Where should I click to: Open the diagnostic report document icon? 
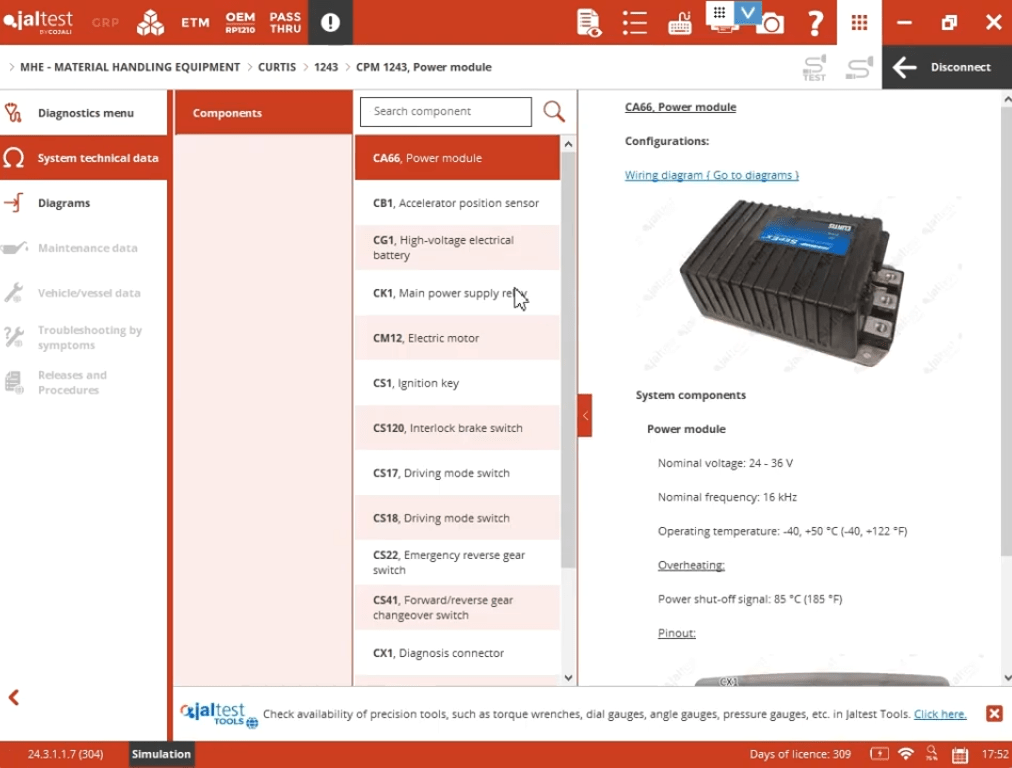588,22
